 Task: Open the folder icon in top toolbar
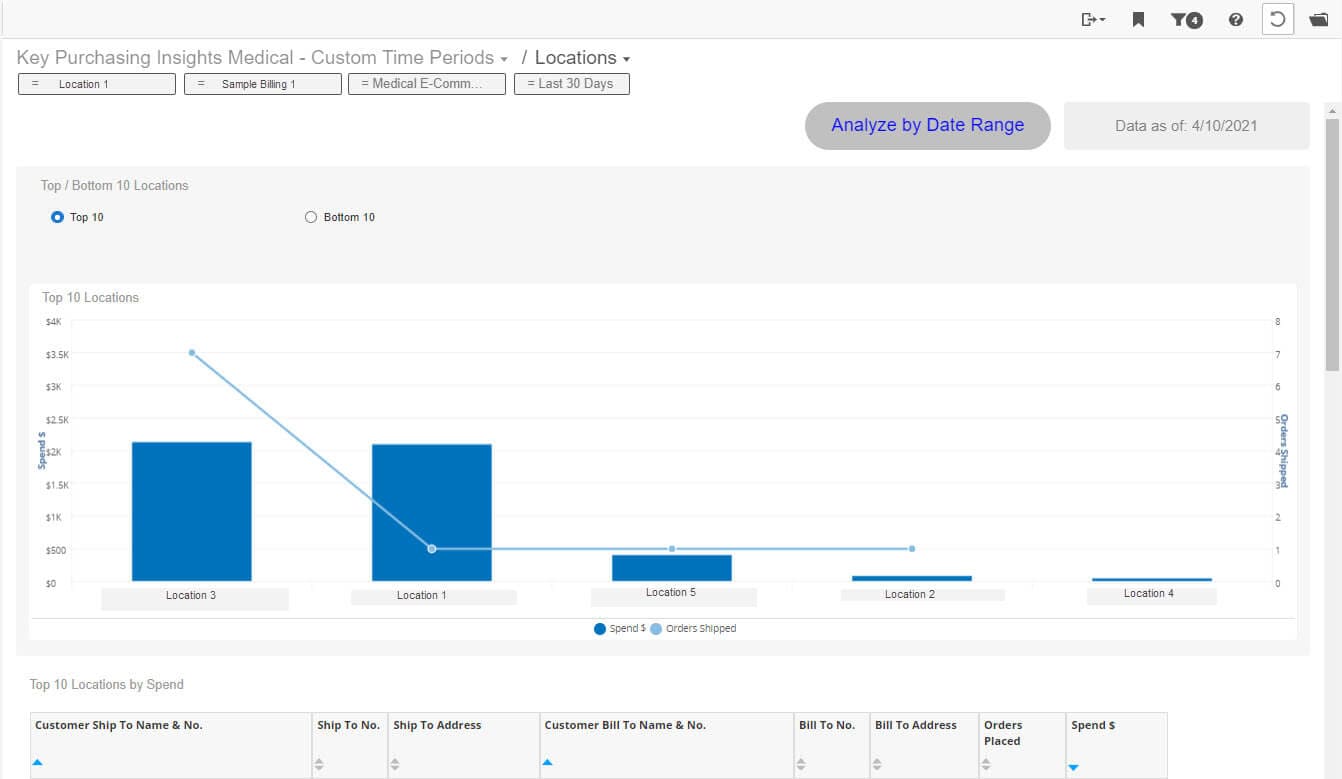coord(1318,19)
